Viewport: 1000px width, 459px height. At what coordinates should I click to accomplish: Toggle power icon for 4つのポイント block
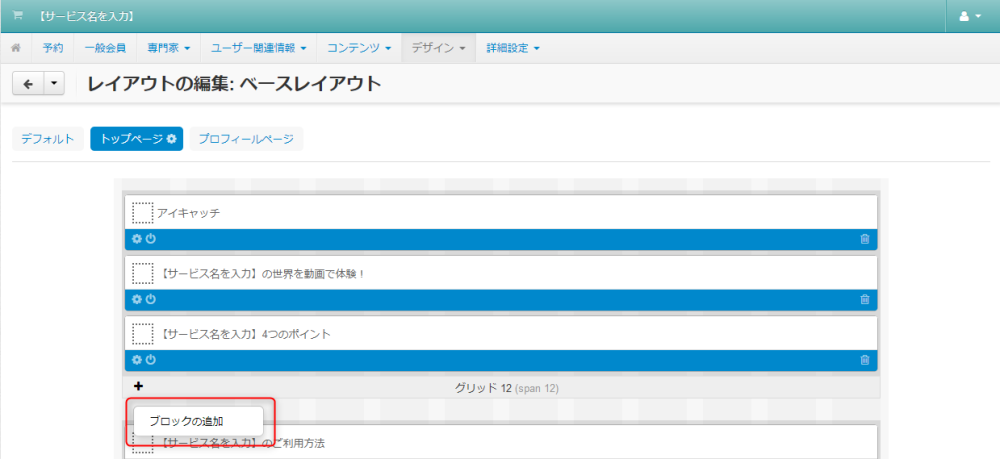click(151, 360)
